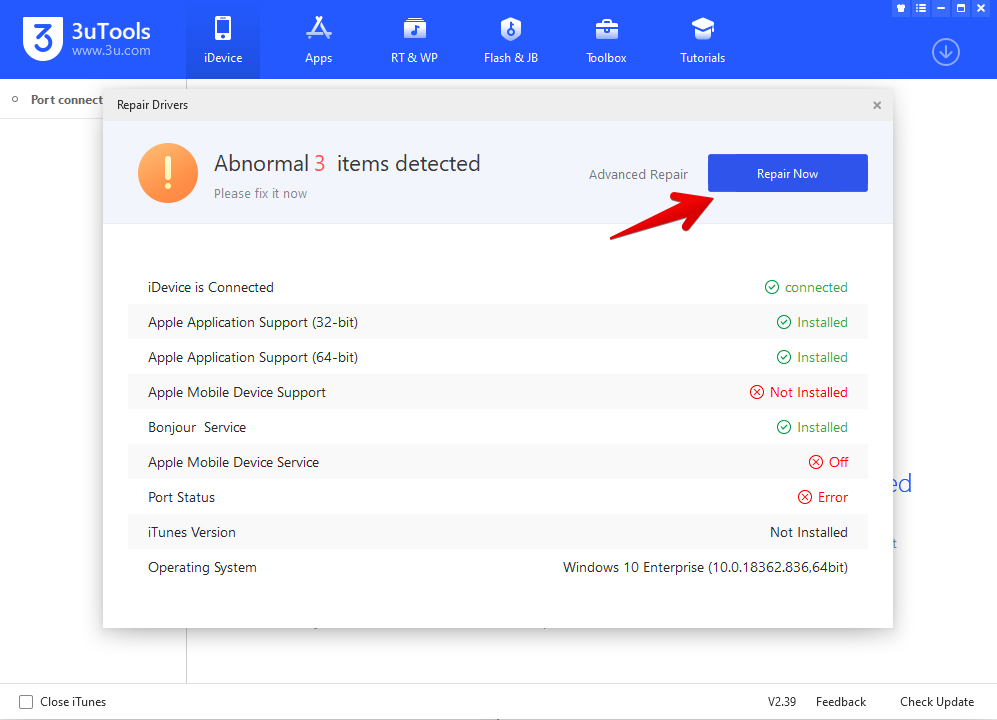Viewport: 997px width, 720px height.
Task: Select the Toolbox tab
Action: click(606, 39)
